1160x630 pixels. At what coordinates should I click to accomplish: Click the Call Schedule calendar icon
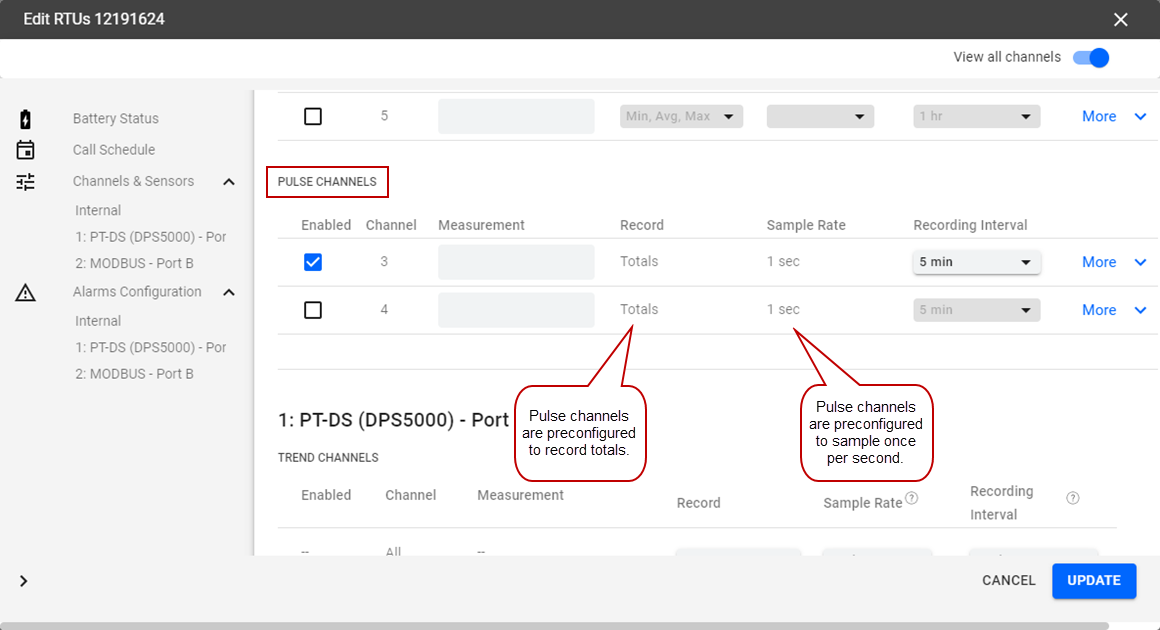26,150
